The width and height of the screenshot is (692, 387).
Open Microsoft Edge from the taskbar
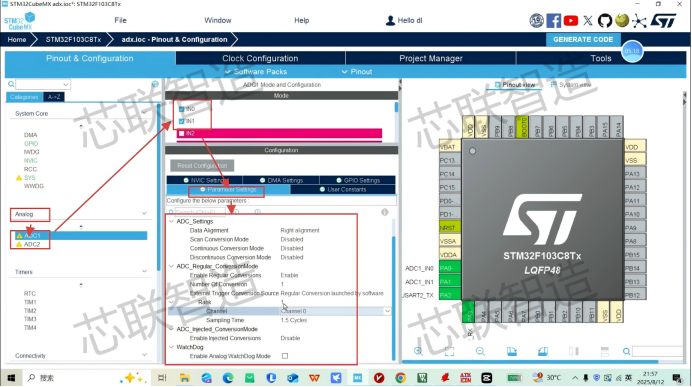click(228, 378)
